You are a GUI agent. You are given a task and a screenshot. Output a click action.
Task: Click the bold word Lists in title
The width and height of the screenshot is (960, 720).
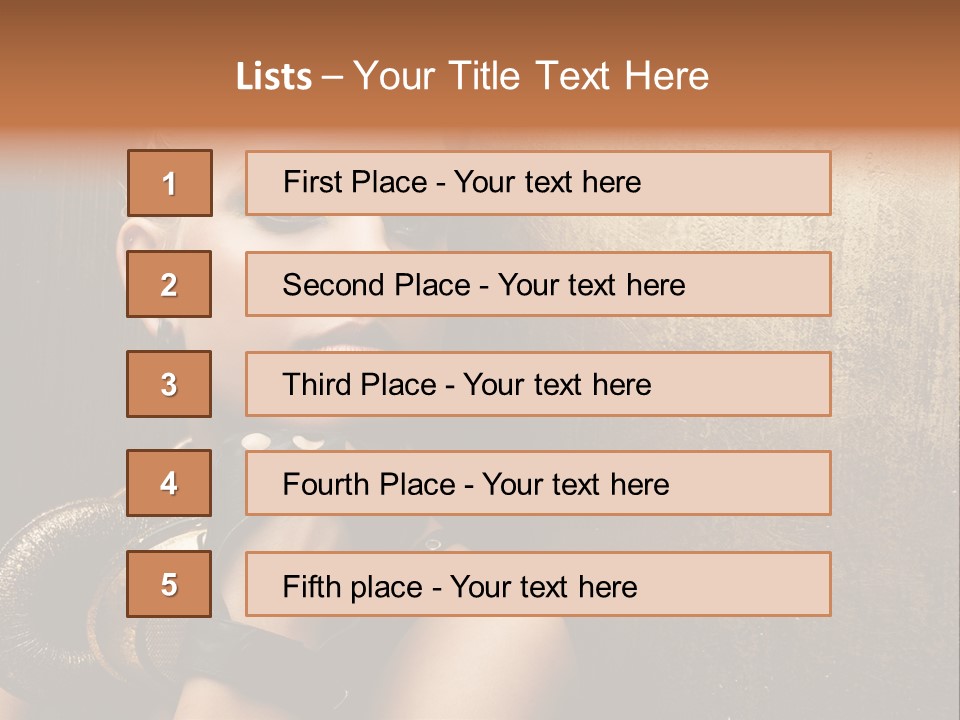[274, 77]
